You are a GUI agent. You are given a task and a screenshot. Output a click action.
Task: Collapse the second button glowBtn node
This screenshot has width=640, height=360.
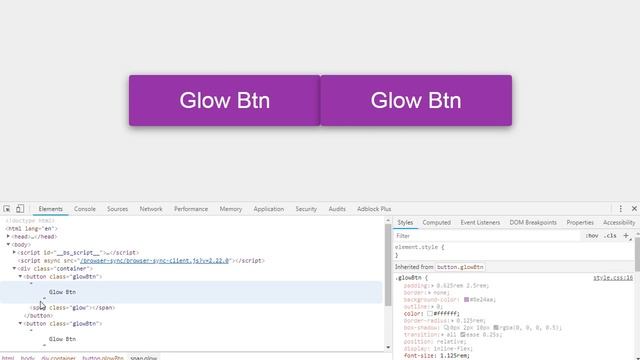coord(20,323)
